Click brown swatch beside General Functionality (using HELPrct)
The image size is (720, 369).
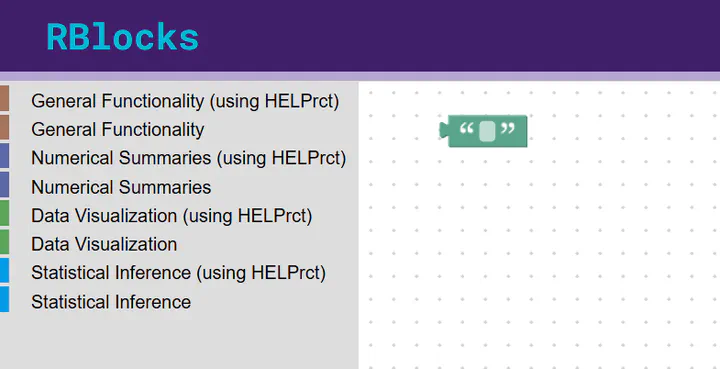(x=4, y=98)
